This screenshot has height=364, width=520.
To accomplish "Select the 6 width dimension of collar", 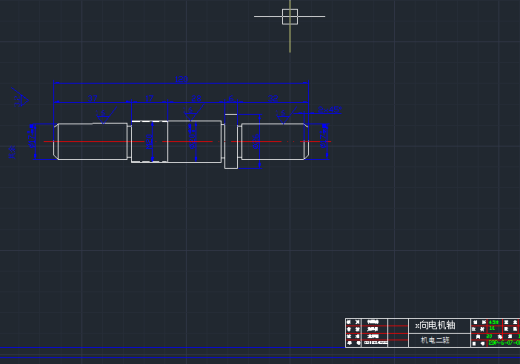I will coord(231,98).
